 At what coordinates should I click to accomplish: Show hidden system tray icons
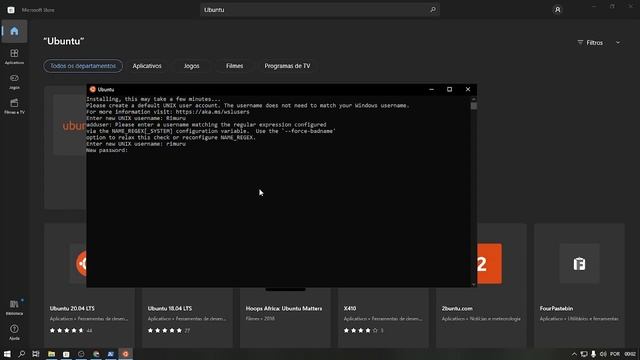pos(574,354)
